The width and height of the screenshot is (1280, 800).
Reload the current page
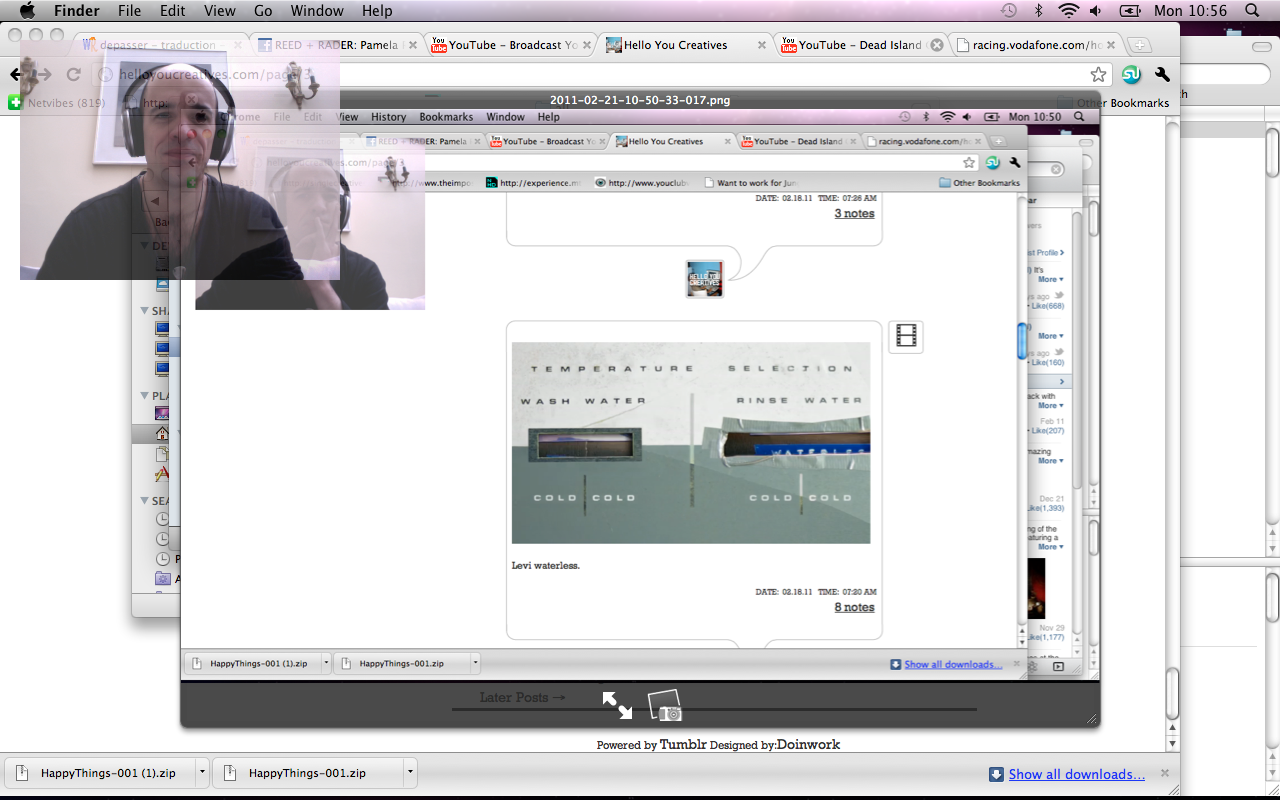tap(73, 75)
